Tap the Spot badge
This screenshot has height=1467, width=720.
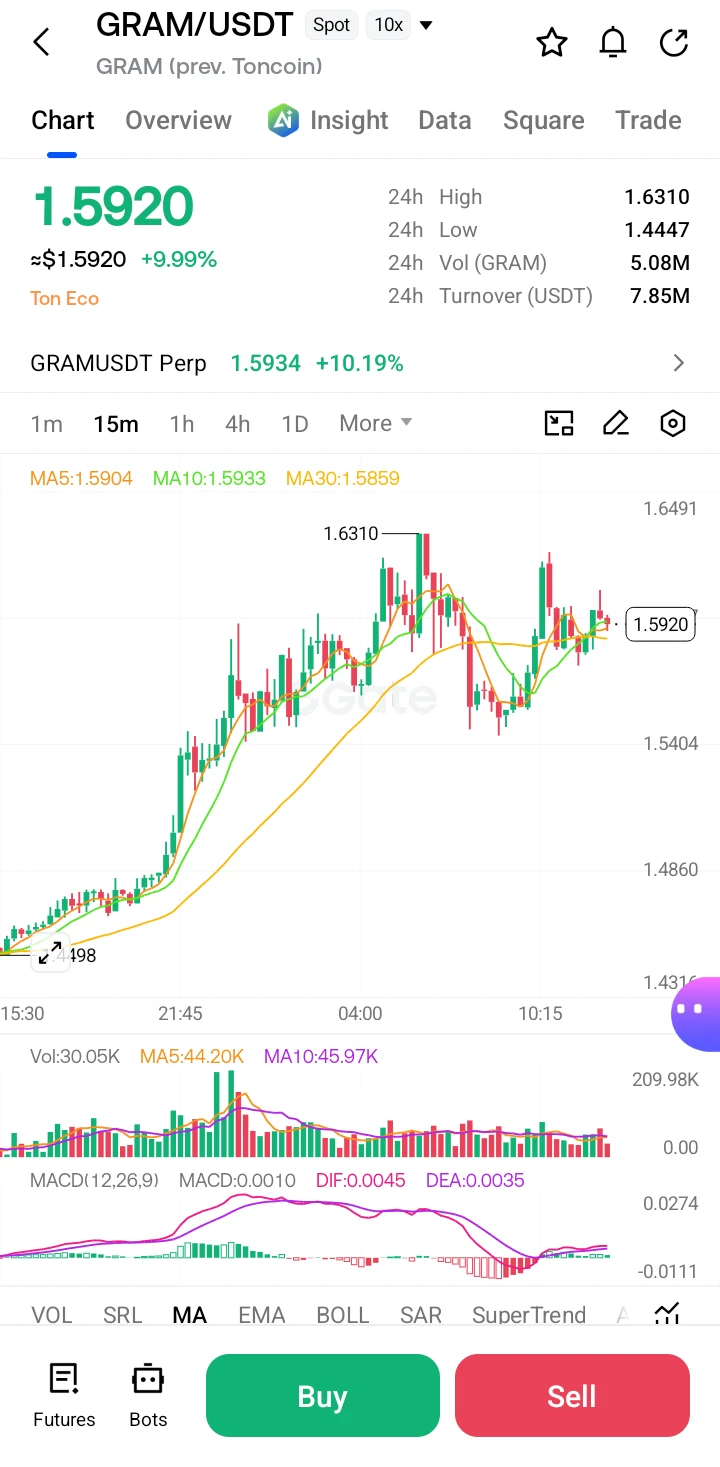tap(332, 25)
